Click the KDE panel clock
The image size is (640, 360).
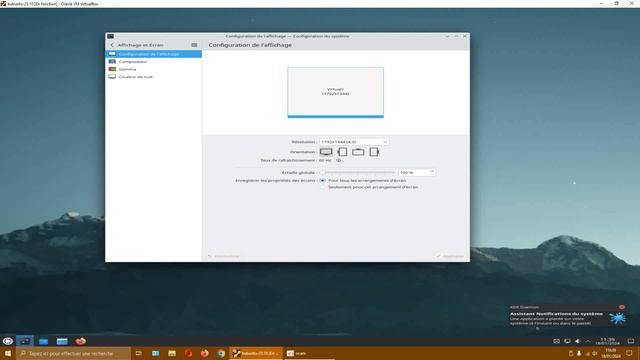[x=607, y=341]
